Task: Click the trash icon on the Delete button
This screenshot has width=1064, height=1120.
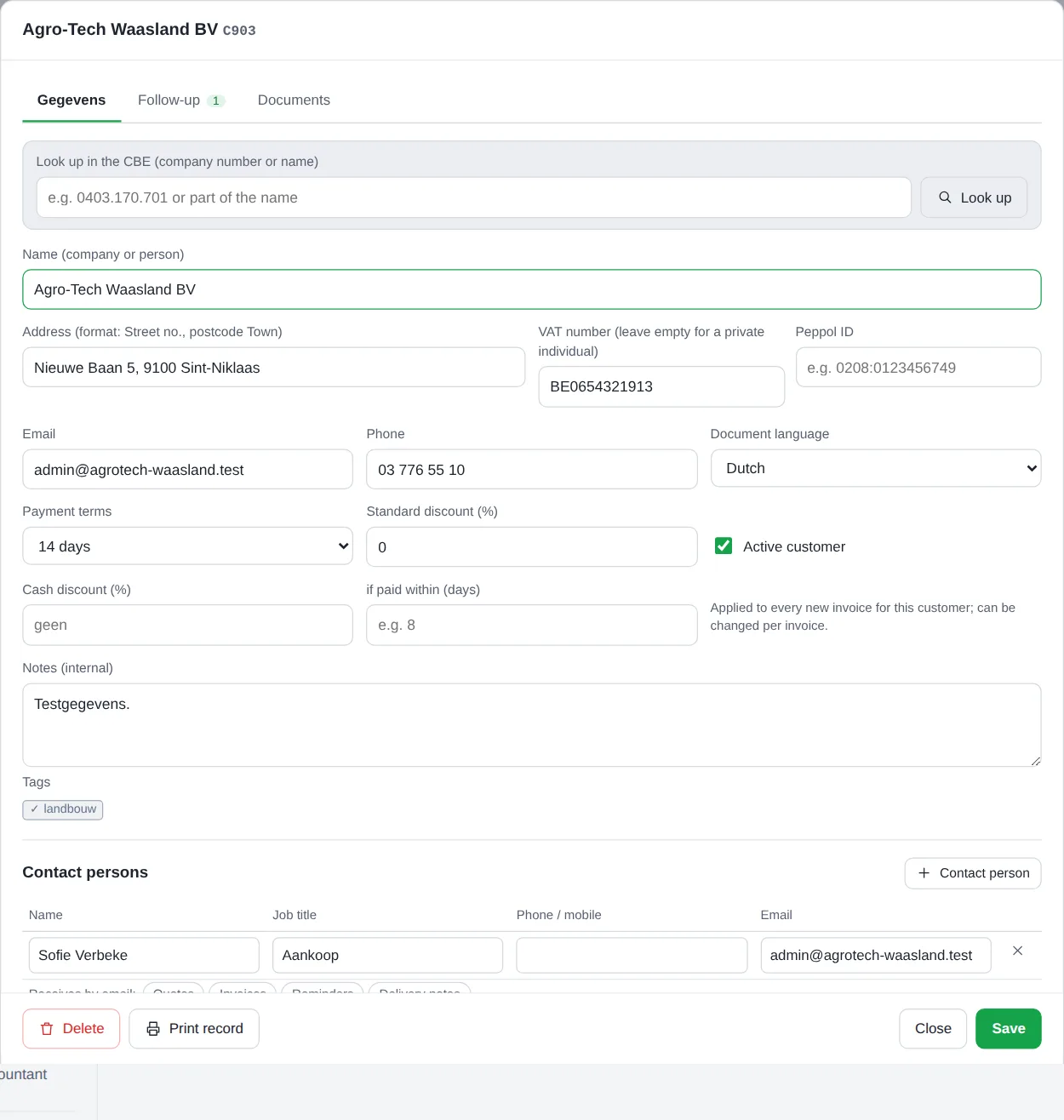Action: (47, 1029)
